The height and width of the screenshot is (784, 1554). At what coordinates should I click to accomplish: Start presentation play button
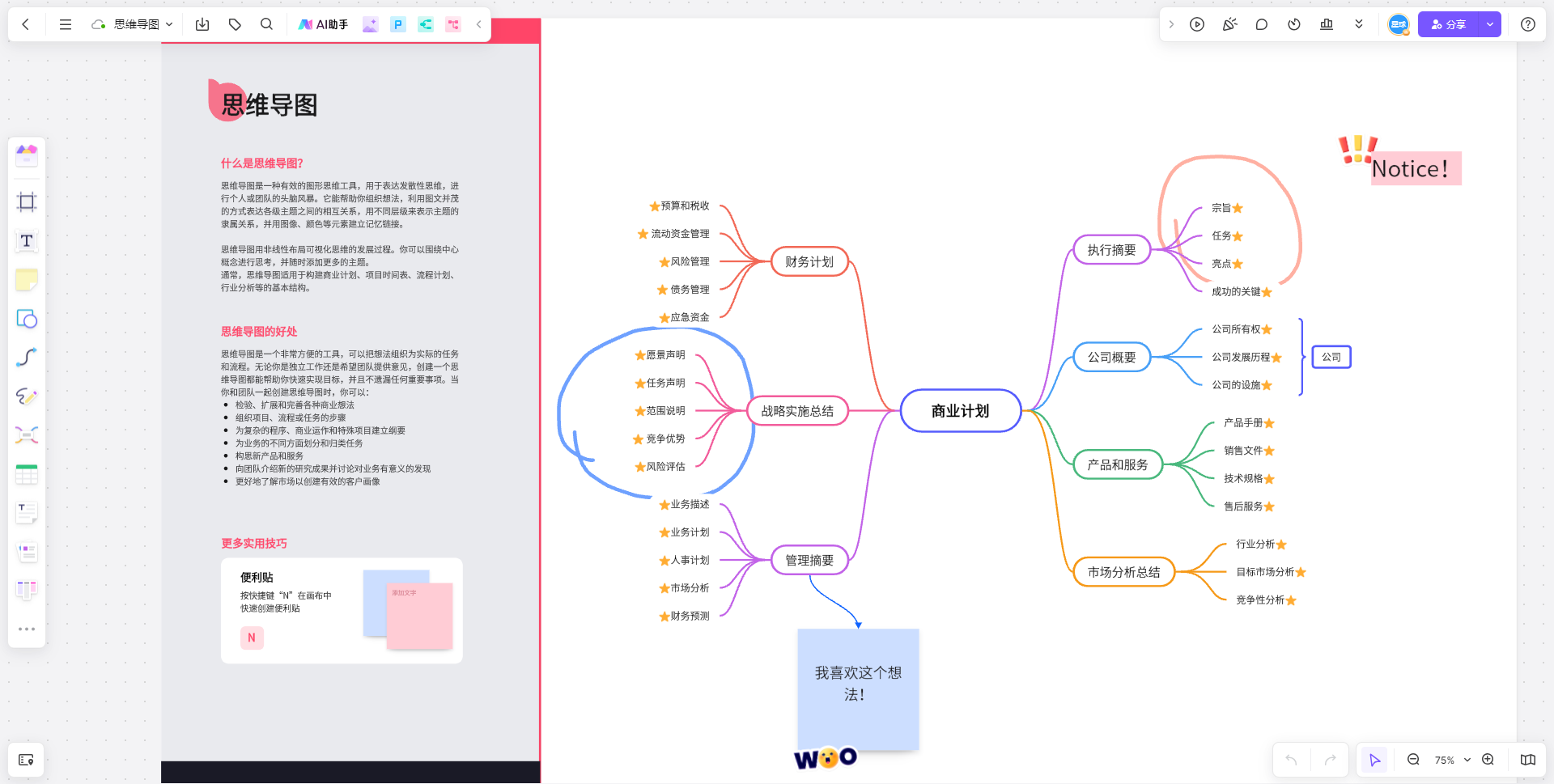pyautogui.click(x=1197, y=24)
